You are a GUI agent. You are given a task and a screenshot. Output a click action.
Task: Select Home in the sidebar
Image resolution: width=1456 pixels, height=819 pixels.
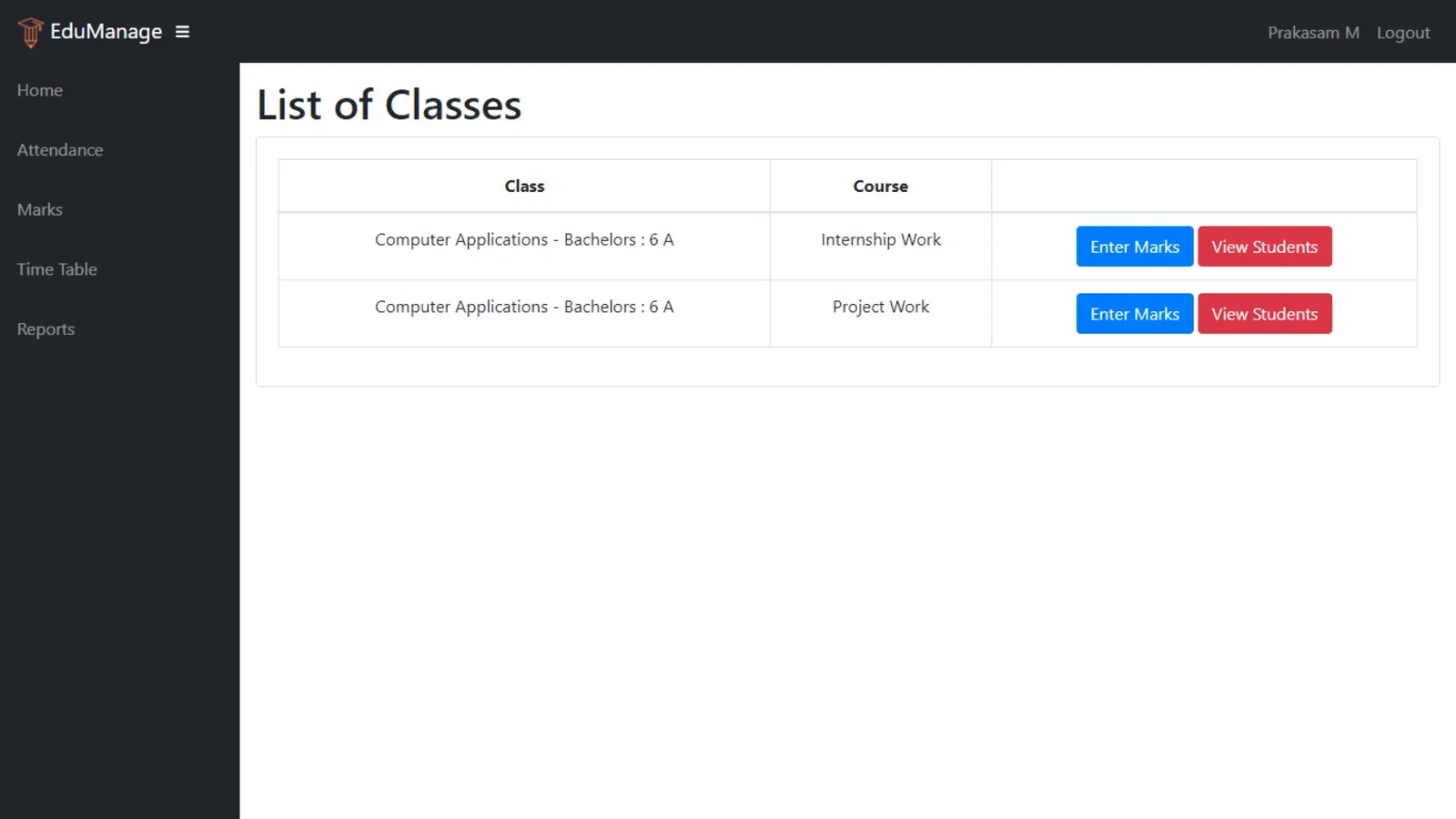click(39, 90)
